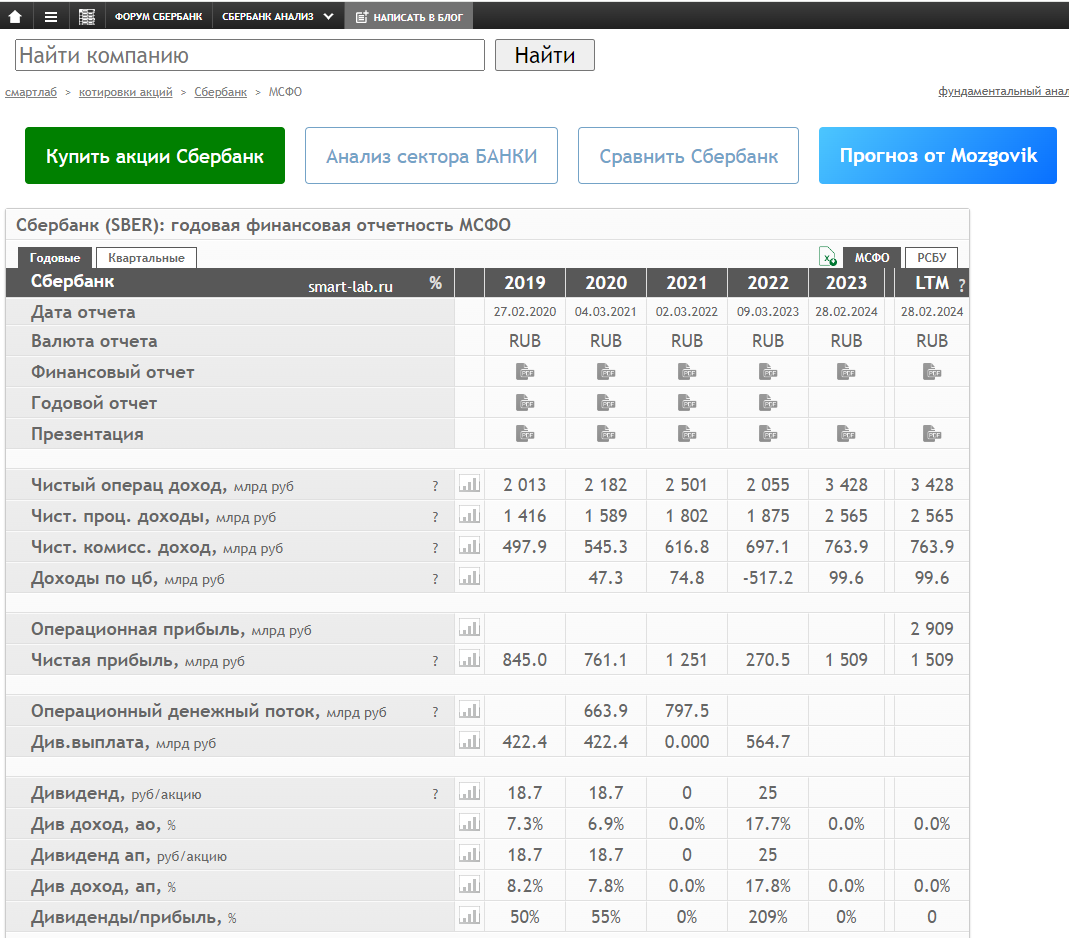Viewport: 1069px width, 938px height.
Task: Open 2021 Годовой отчет PDF icon
Action: (687, 403)
